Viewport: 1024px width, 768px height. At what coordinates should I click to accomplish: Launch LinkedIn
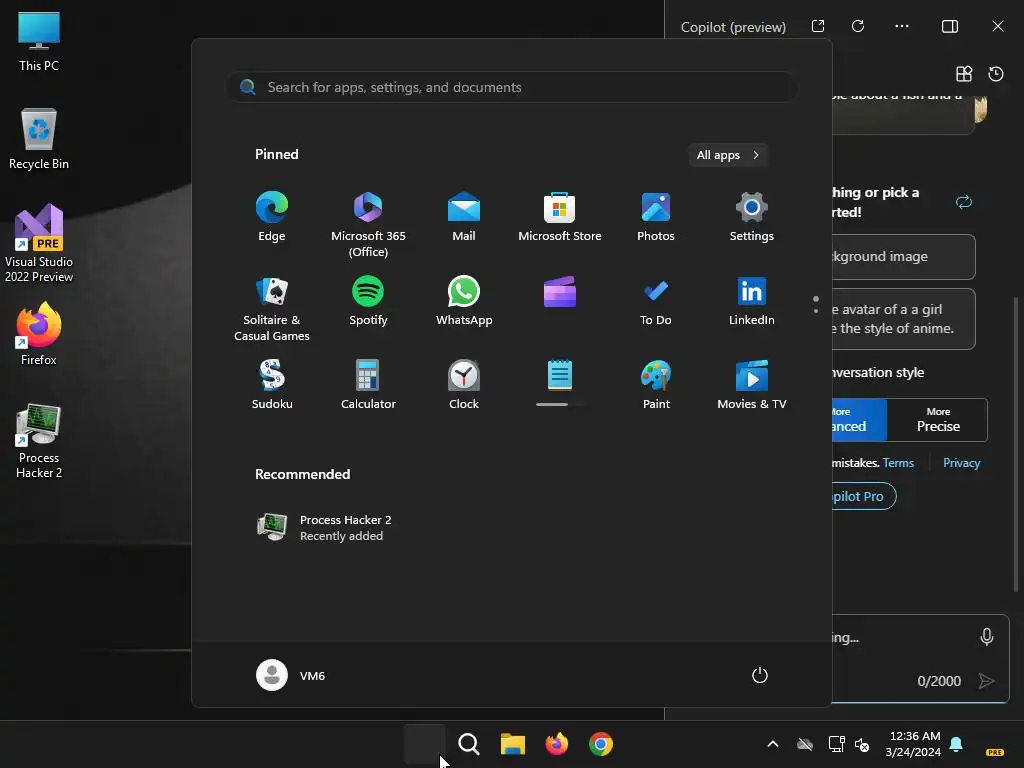click(x=752, y=300)
